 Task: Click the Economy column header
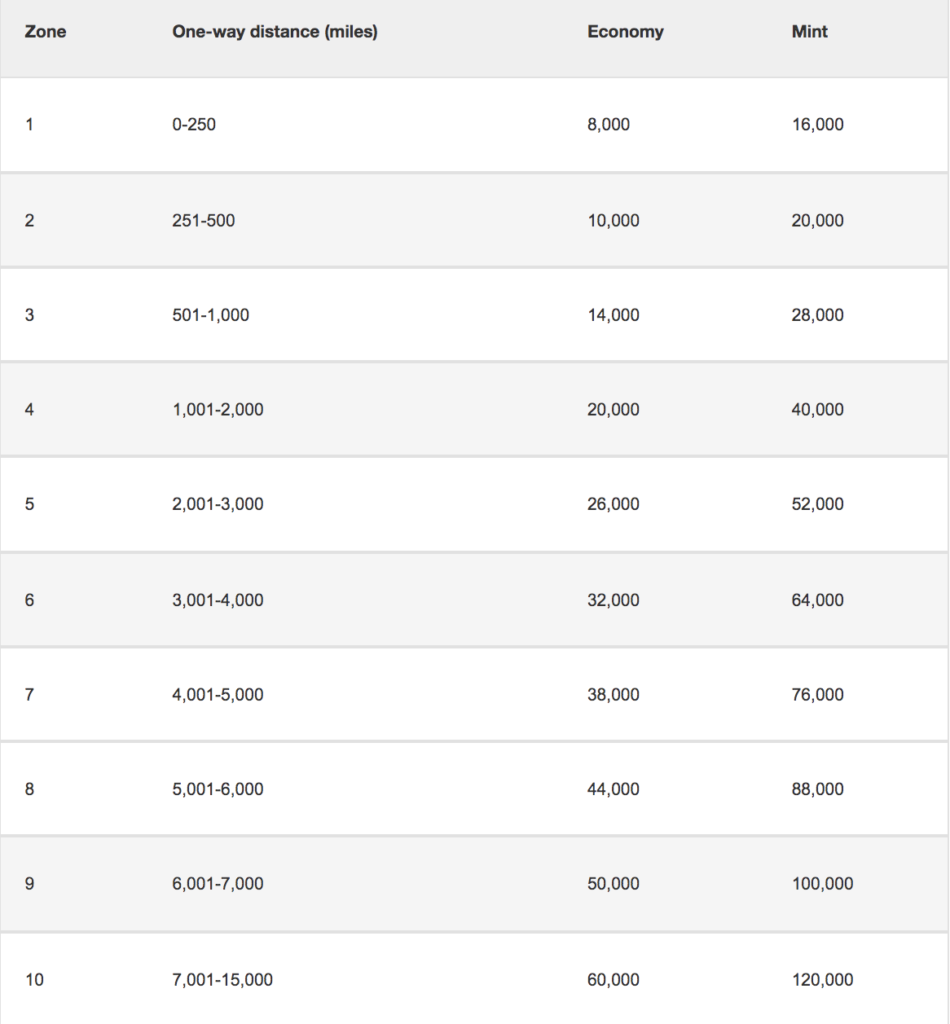point(625,32)
